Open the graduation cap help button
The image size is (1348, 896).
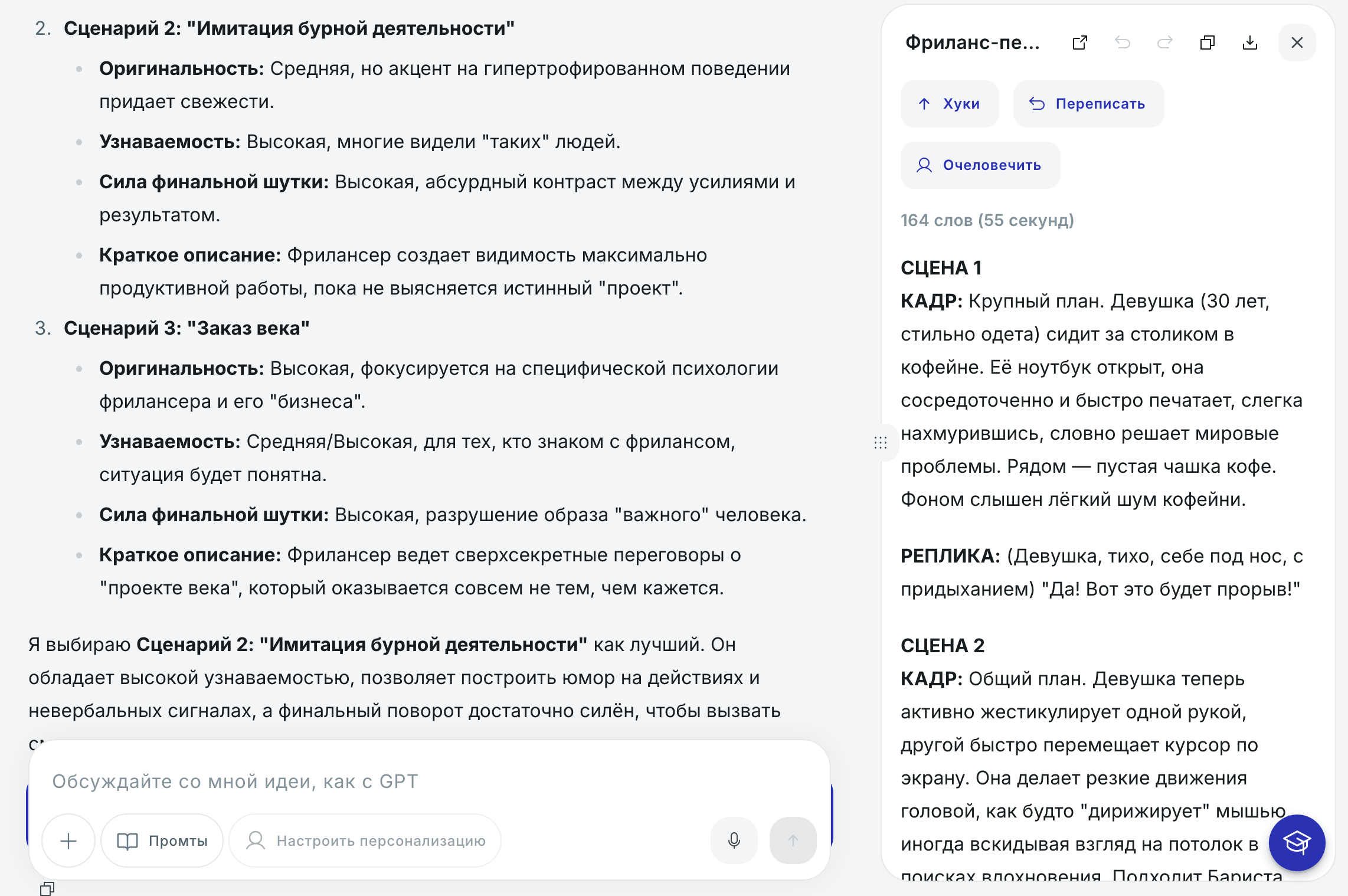[x=1297, y=842]
